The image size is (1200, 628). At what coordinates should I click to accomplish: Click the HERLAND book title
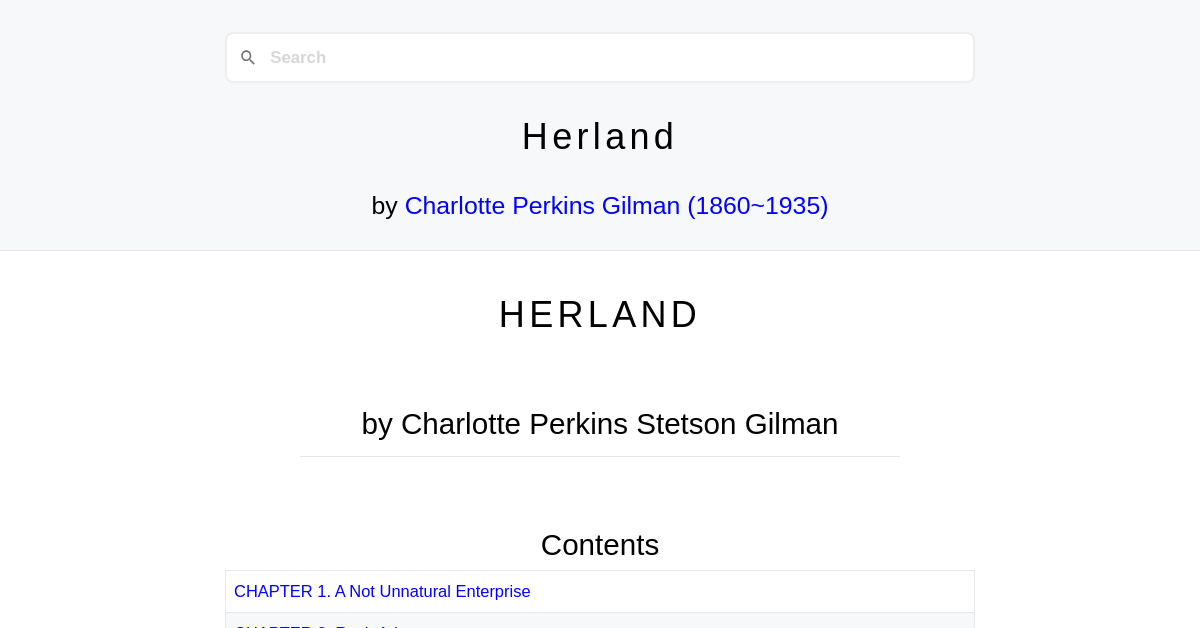(599, 314)
